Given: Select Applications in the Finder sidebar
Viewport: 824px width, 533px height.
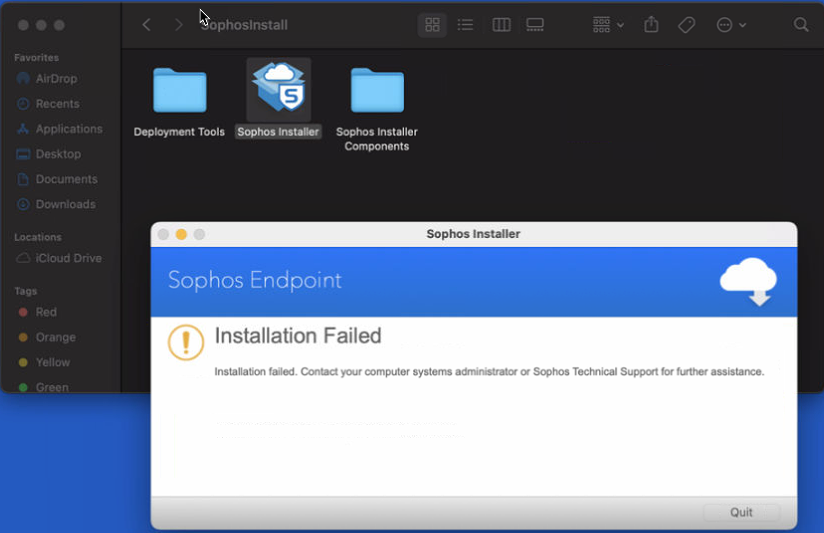Looking at the screenshot, I should tap(69, 129).
